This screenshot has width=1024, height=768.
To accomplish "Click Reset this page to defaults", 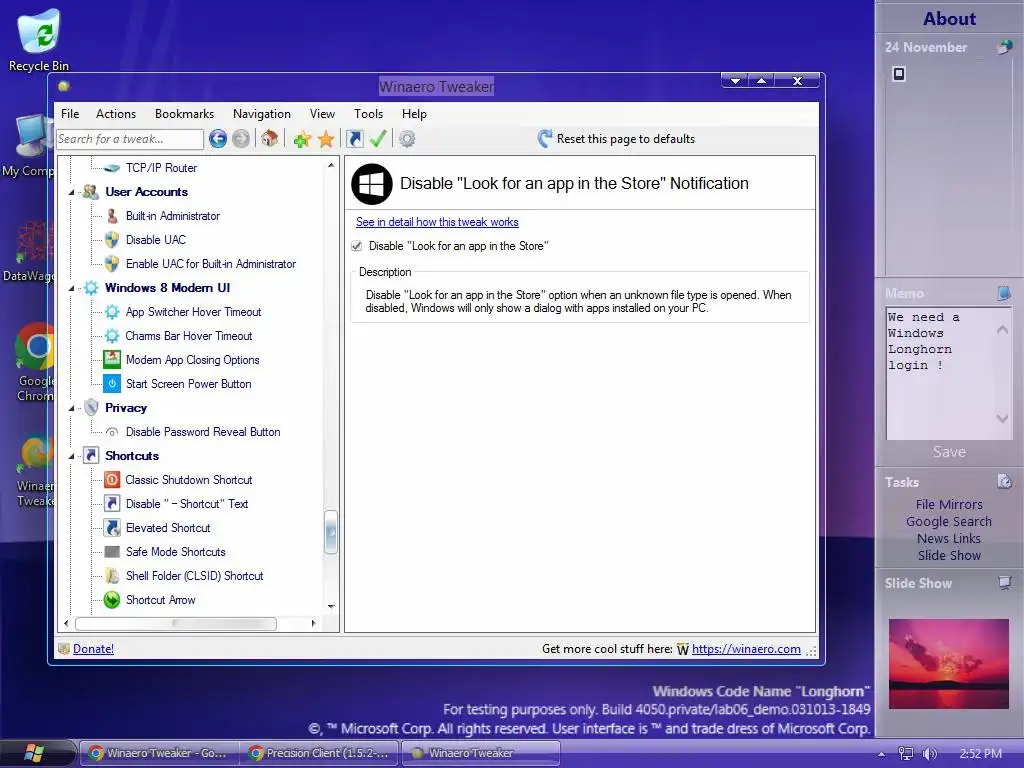I will click(616, 138).
